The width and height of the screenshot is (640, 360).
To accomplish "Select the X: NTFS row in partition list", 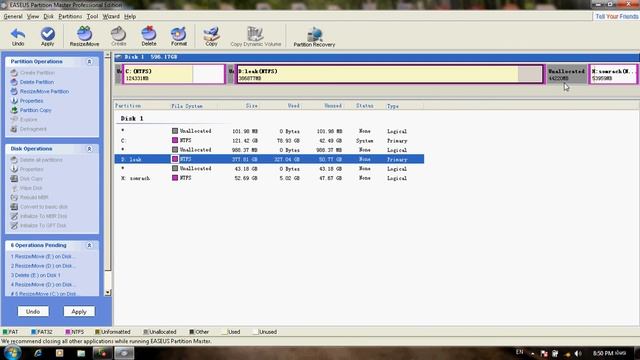I will click(x=269, y=178).
